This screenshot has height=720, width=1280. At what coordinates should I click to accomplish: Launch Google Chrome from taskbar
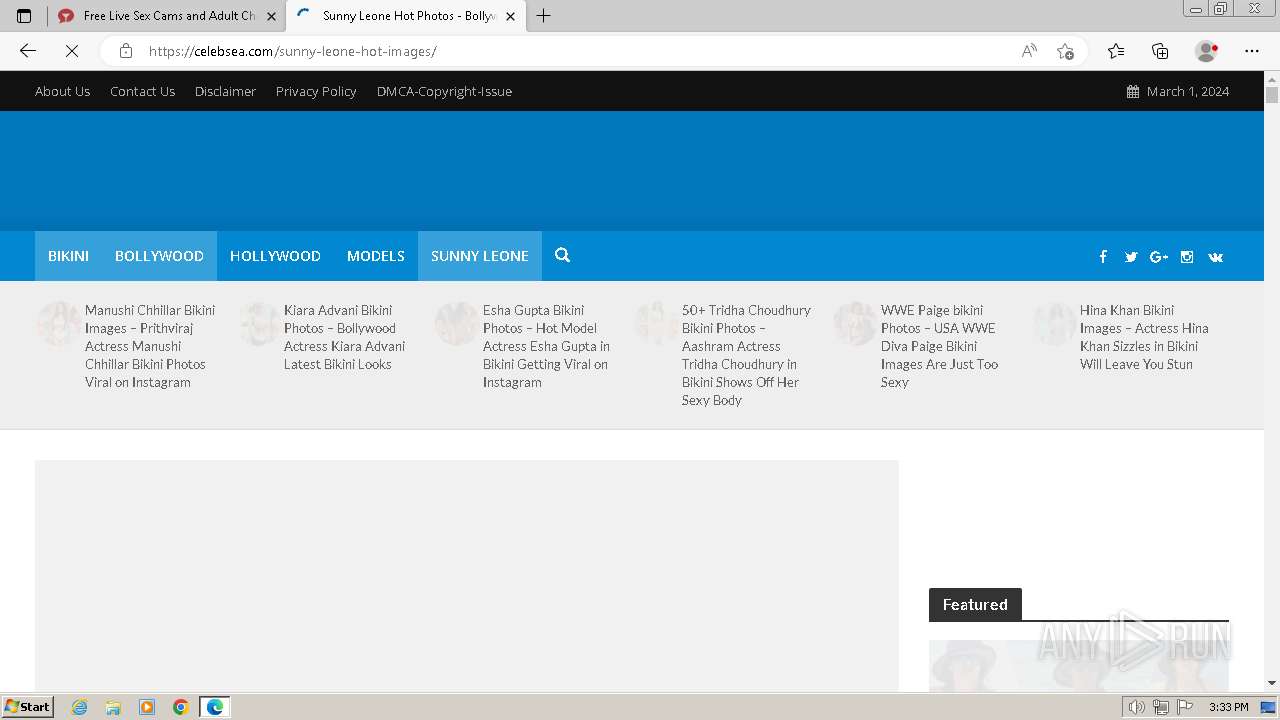click(x=180, y=707)
